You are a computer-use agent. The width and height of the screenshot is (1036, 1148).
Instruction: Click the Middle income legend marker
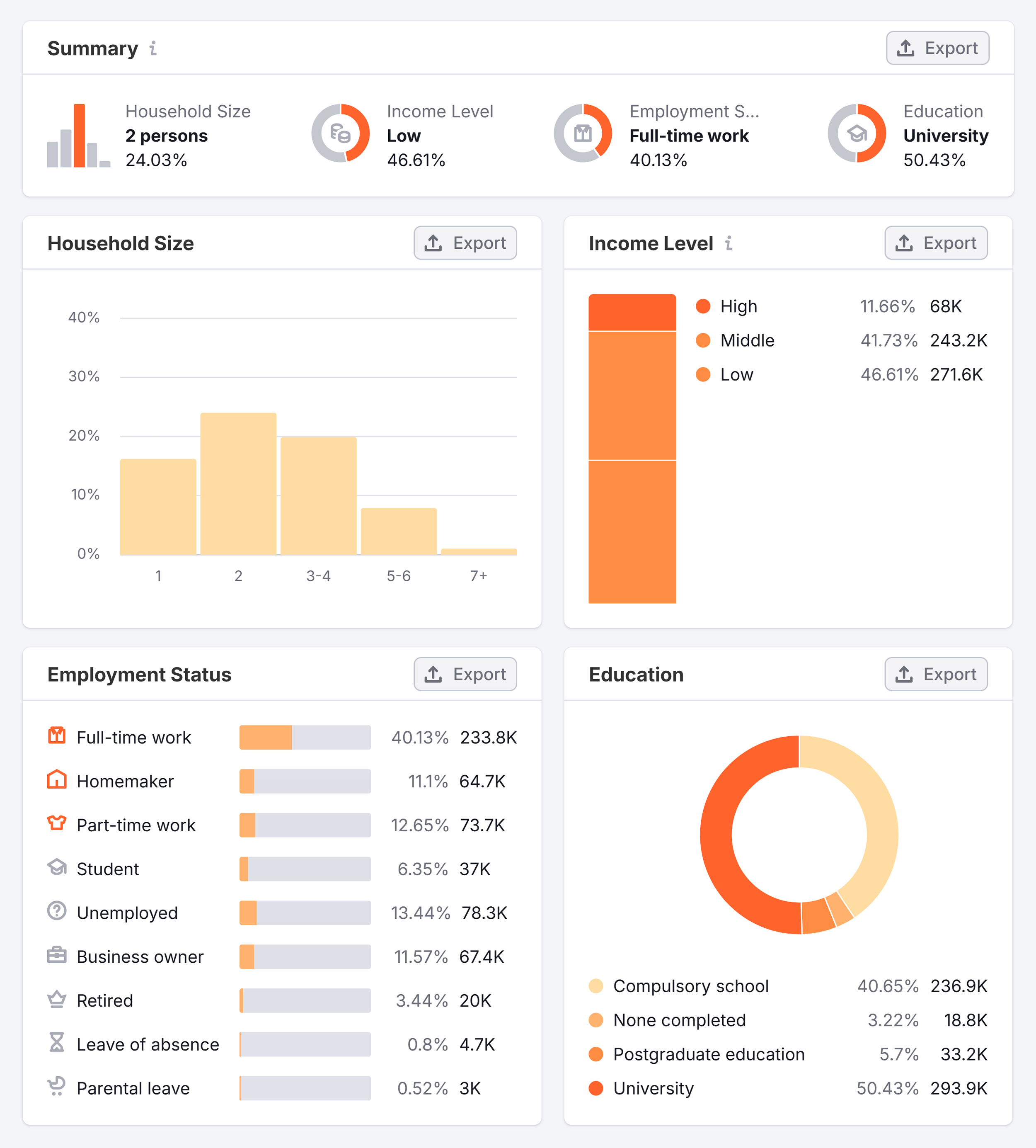tap(704, 340)
